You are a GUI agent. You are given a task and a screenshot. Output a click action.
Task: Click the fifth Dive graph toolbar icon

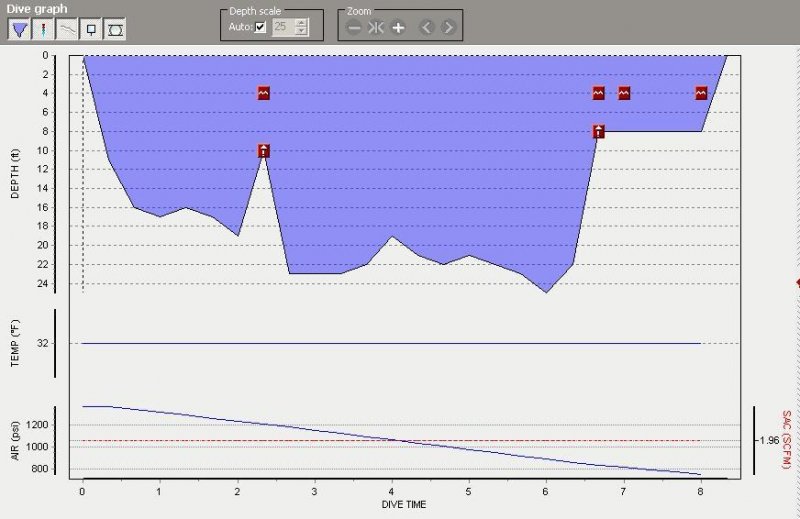pos(115,29)
